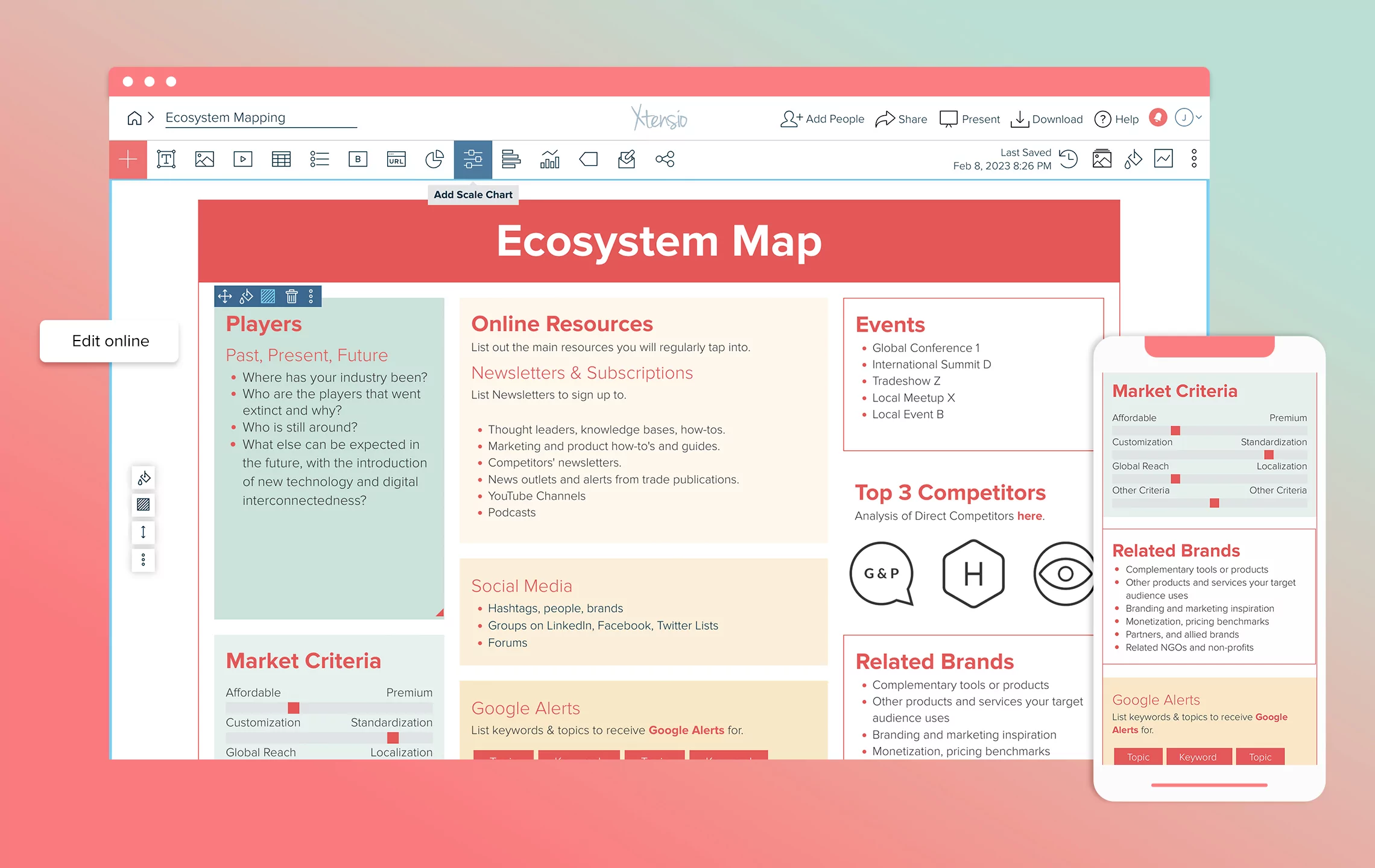The height and width of the screenshot is (868, 1375).
Task: Open the Add Image tool
Action: tap(204, 159)
